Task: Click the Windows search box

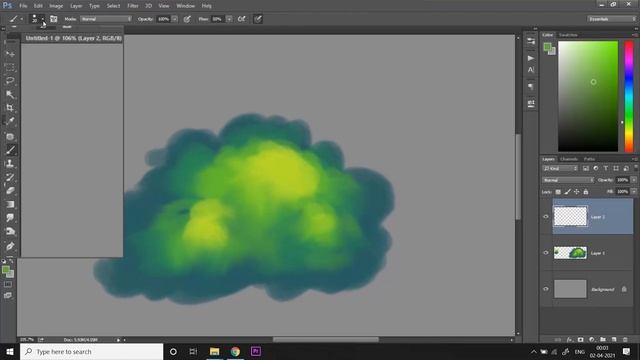Action: tap(91, 351)
